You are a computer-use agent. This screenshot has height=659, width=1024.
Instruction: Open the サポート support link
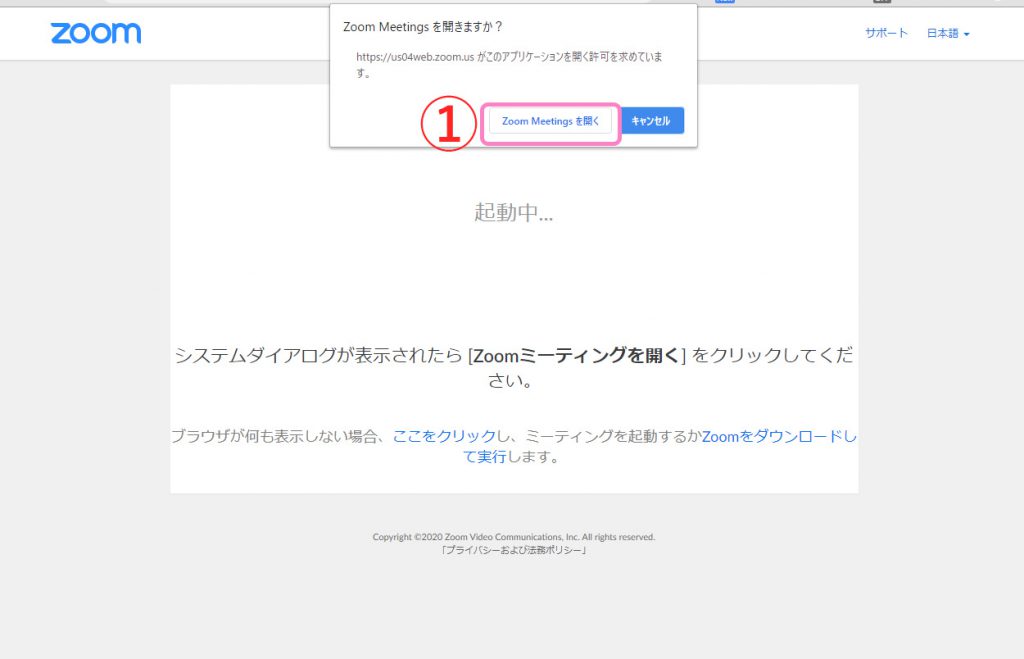click(x=886, y=33)
